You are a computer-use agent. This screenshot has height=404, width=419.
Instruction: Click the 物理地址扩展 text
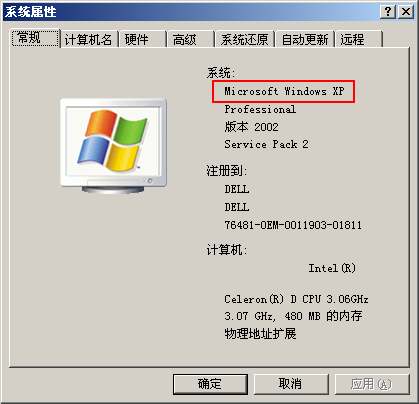click(x=260, y=333)
